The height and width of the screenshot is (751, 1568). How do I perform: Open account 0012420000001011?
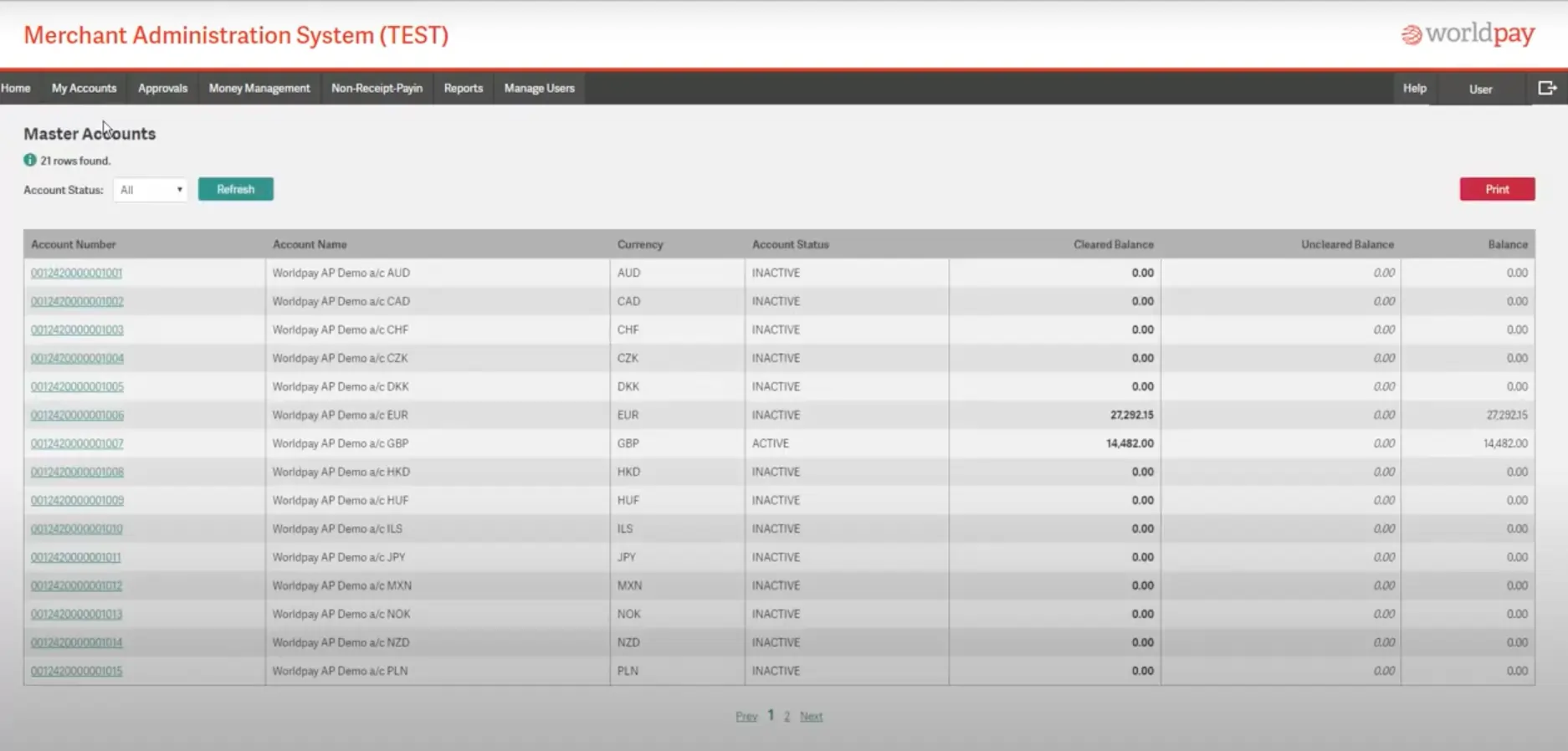[x=75, y=557]
